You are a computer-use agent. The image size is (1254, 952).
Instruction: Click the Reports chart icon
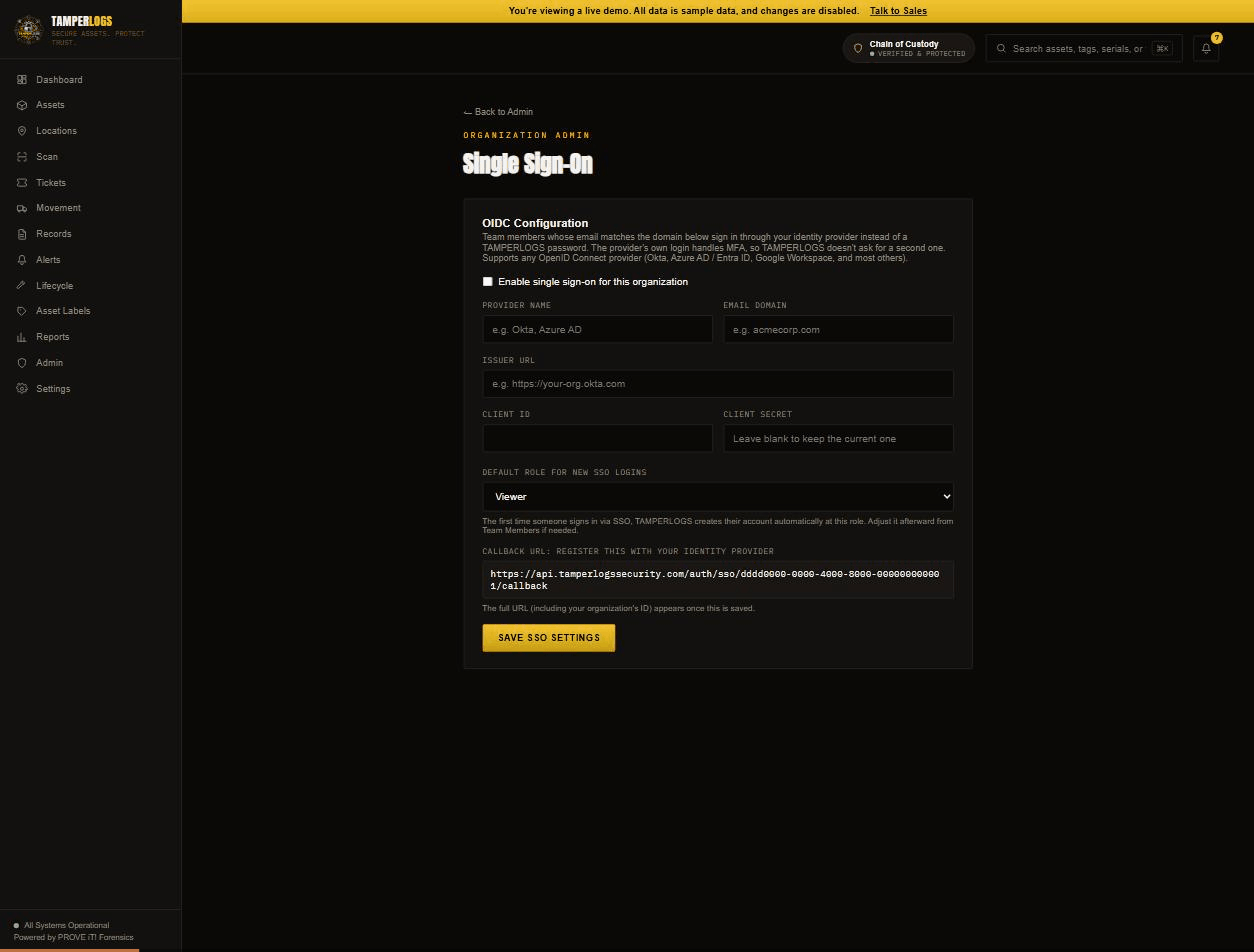pyautogui.click(x=22, y=337)
